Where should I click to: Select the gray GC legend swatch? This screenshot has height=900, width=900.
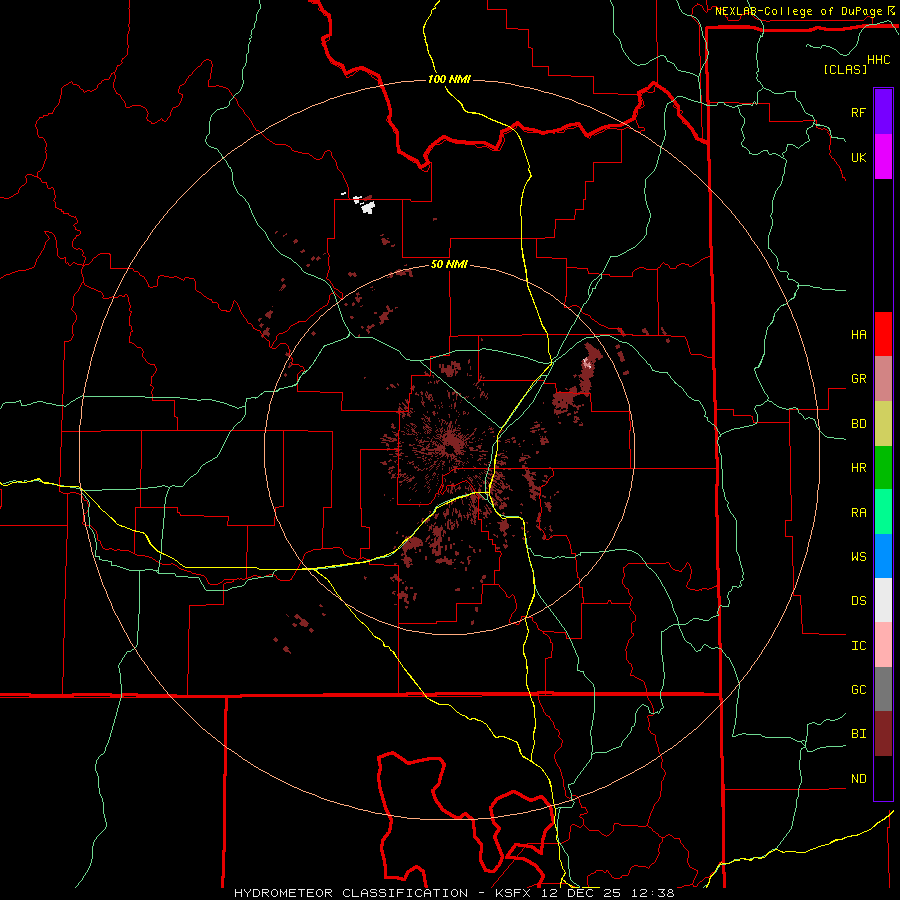point(883,689)
